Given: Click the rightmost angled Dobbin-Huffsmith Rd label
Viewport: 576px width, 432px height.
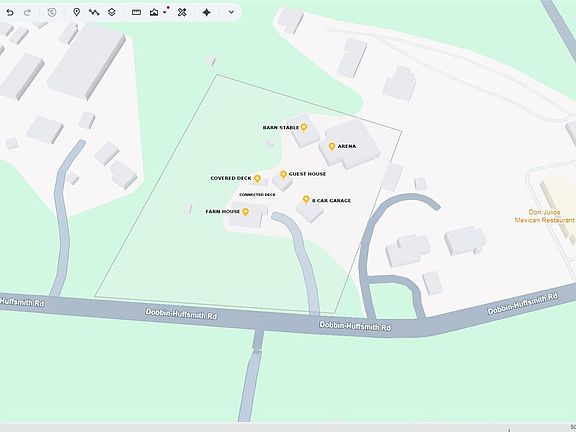Looking at the screenshot, I should coord(523,303).
